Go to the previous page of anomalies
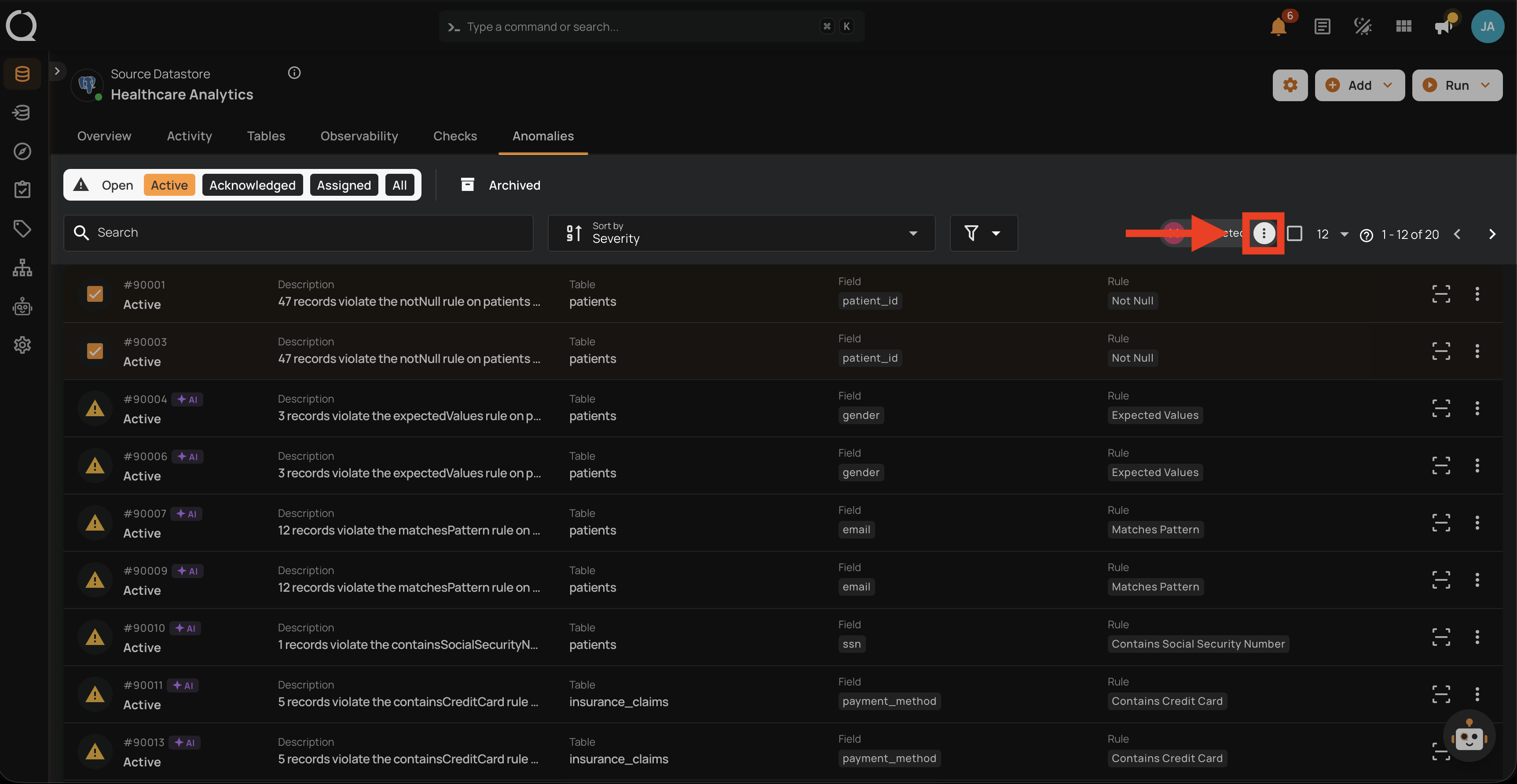 click(1457, 234)
